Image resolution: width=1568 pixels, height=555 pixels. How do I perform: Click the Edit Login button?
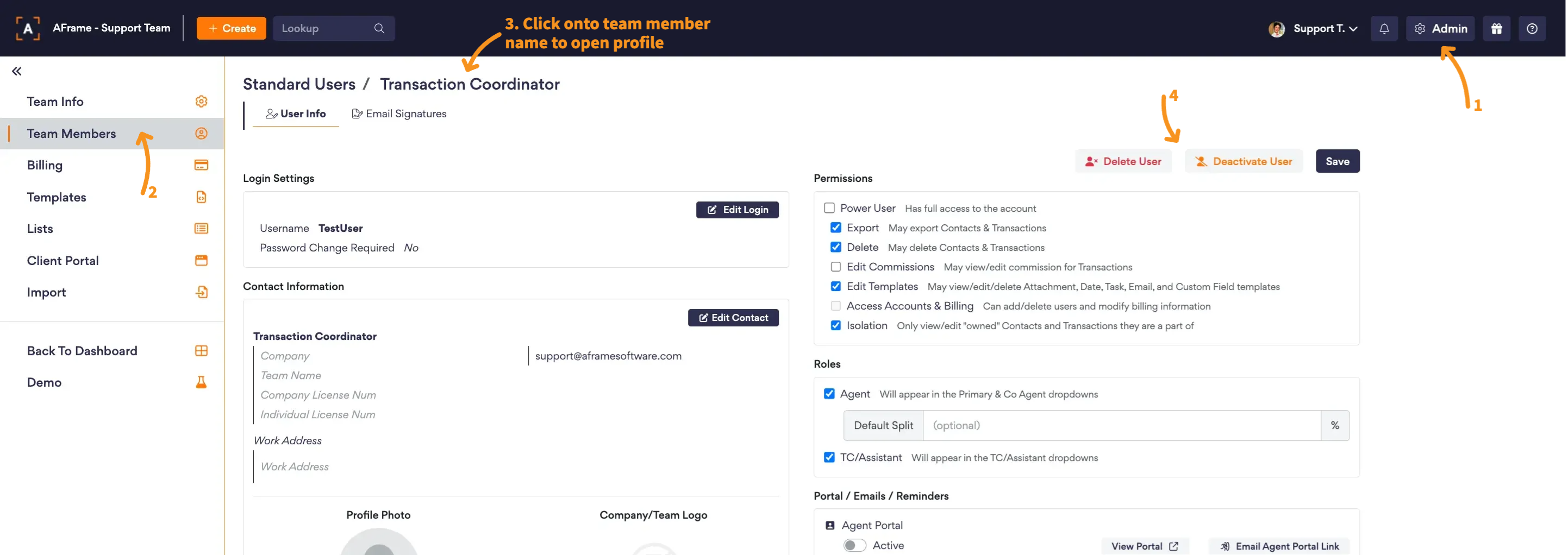tap(737, 210)
